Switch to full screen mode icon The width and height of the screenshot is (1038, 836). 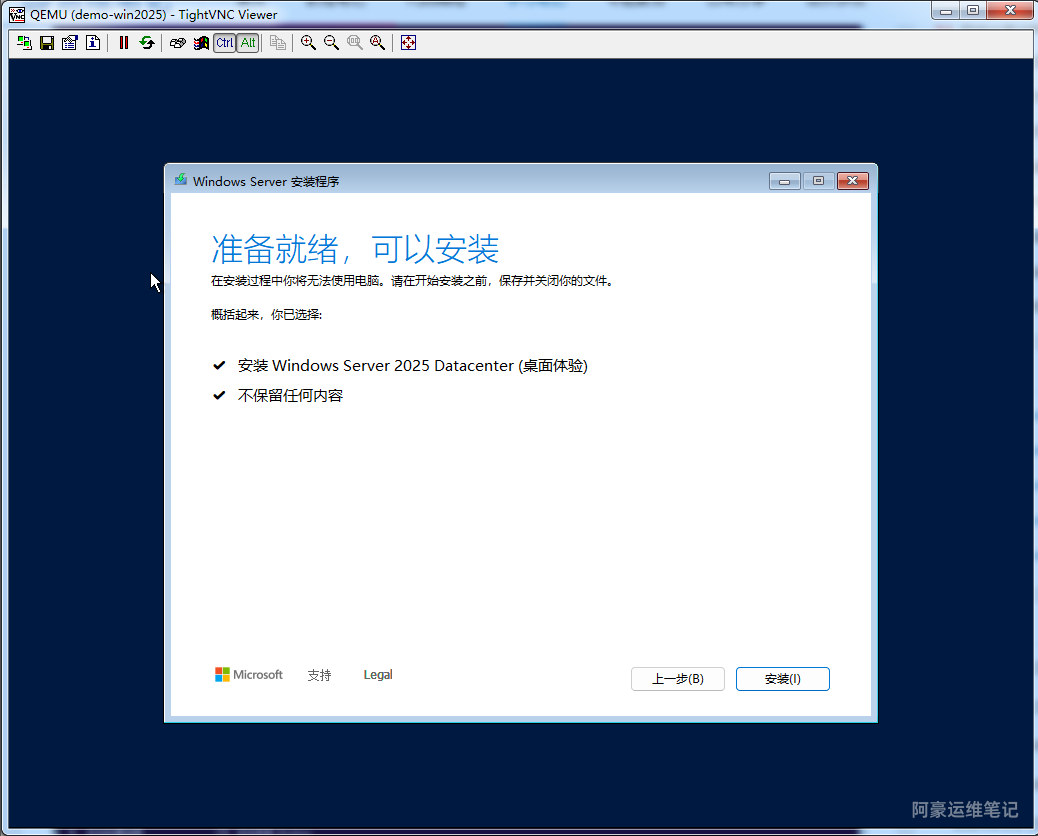click(408, 43)
